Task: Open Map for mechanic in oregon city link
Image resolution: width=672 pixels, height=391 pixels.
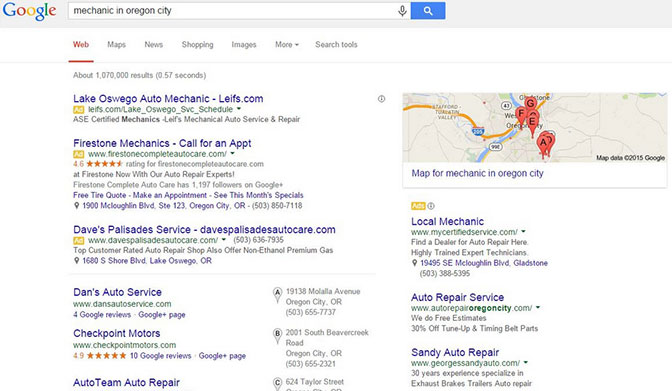Action: pyautogui.click(x=477, y=173)
